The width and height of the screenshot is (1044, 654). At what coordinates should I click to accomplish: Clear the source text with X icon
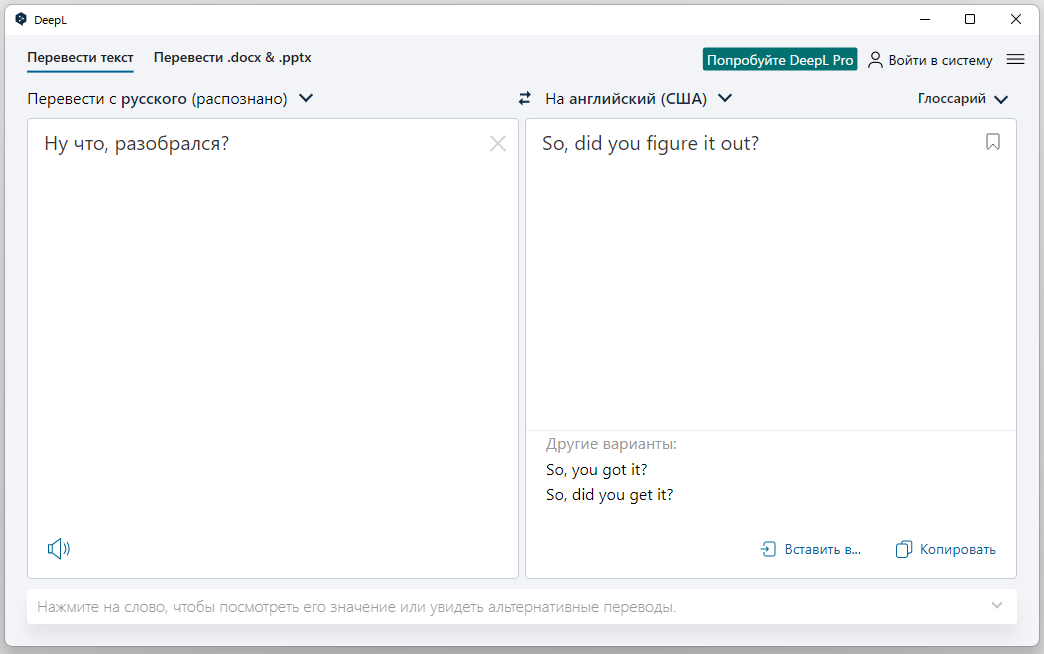tap(497, 143)
